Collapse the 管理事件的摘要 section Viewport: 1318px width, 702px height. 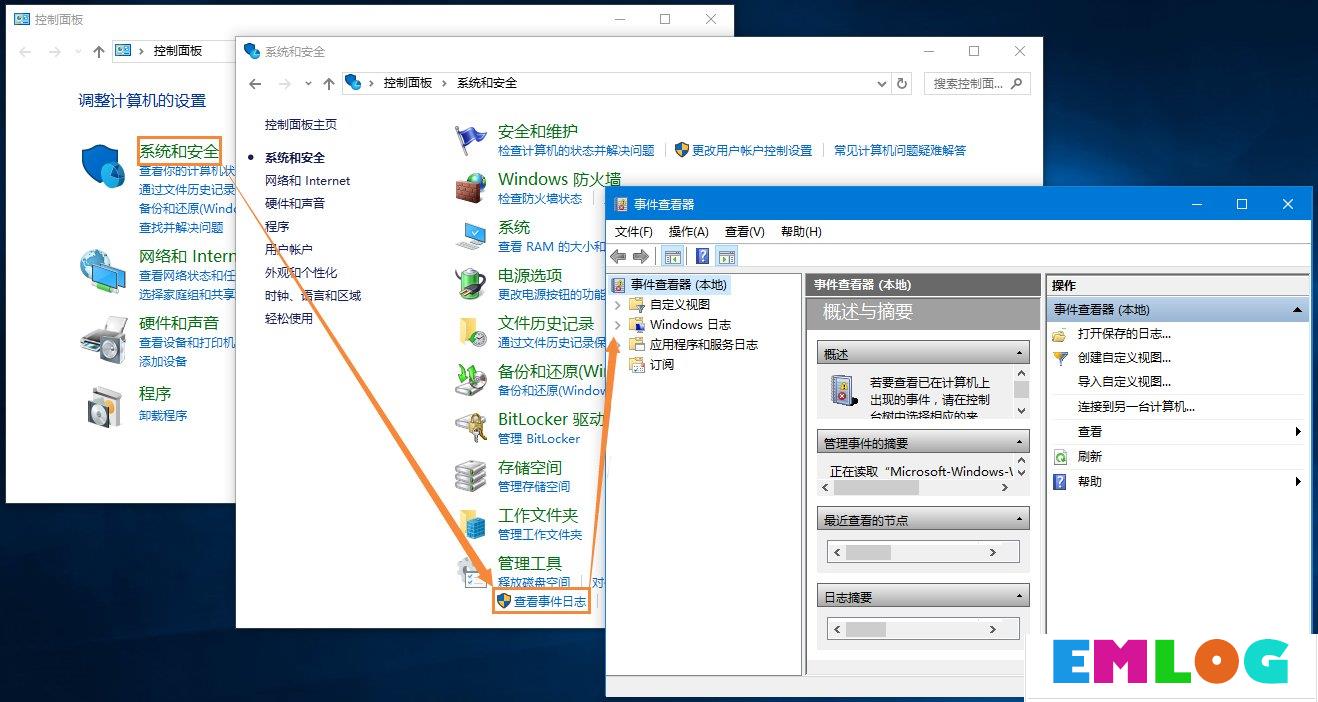coord(1020,443)
